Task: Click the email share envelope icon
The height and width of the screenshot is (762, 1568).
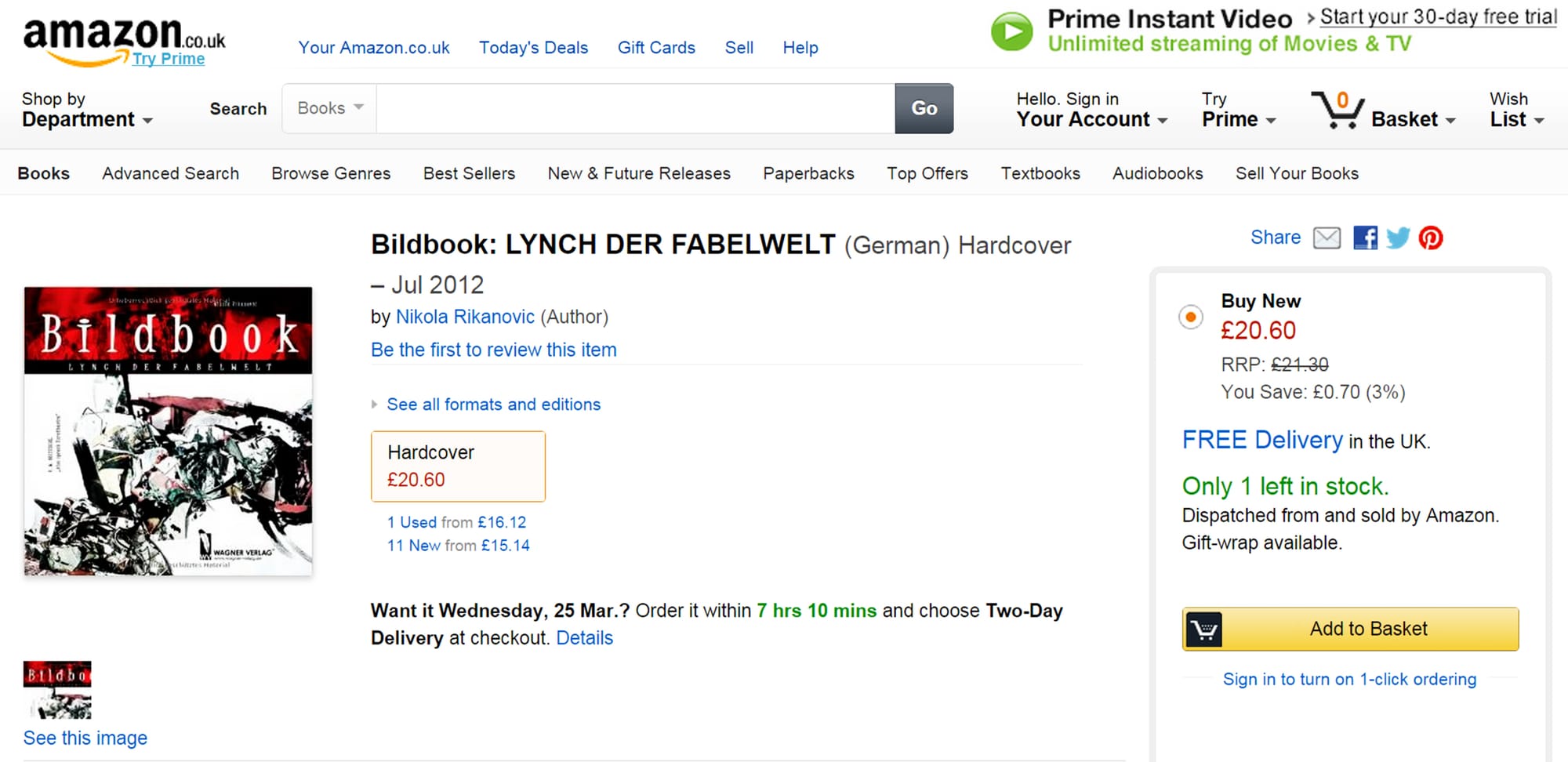Action: pyautogui.click(x=1327, y=238)
